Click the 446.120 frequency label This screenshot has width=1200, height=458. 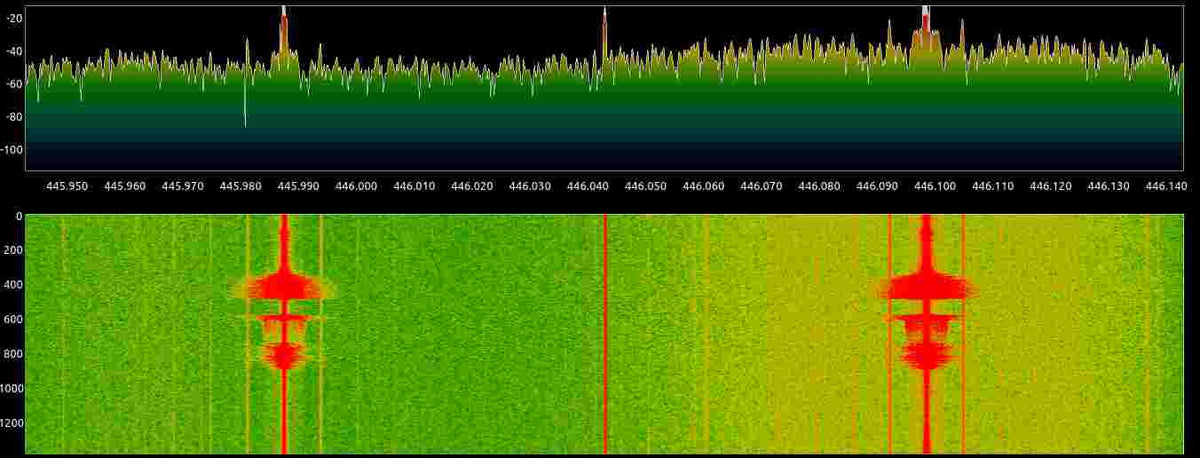1051,186
